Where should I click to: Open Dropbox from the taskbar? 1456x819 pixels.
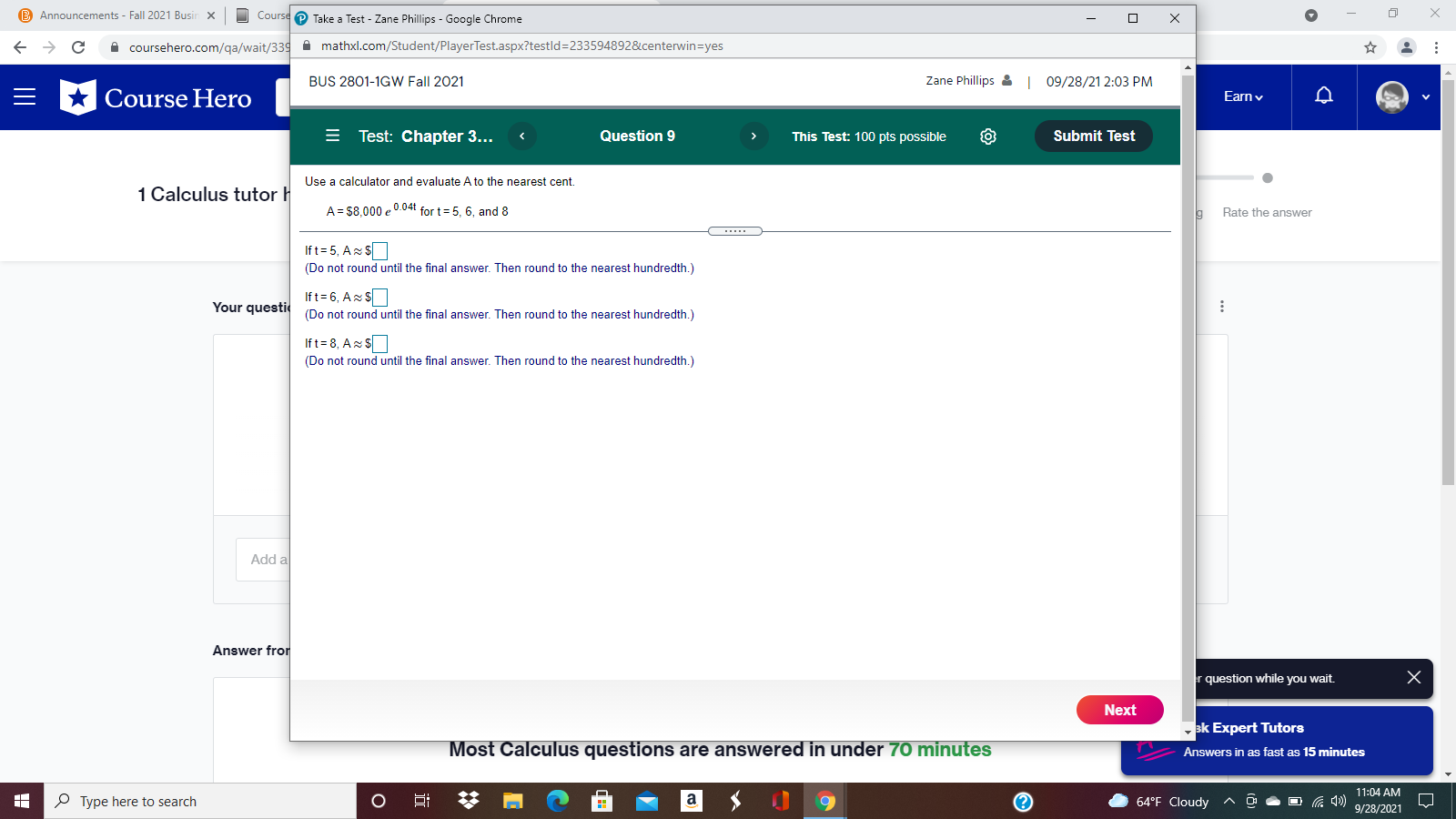coord(468,801)
